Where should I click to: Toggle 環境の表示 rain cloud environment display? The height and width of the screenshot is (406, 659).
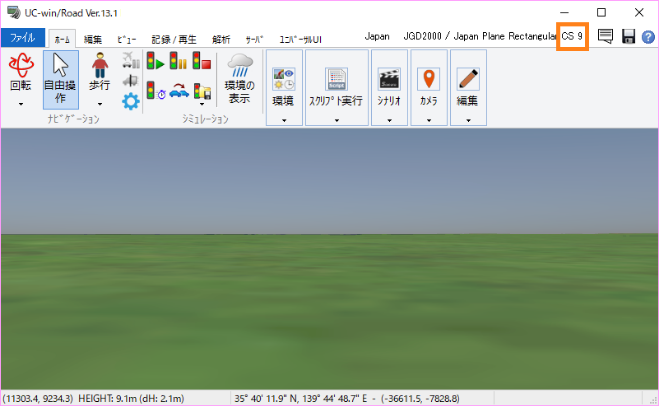coord(240,79)
